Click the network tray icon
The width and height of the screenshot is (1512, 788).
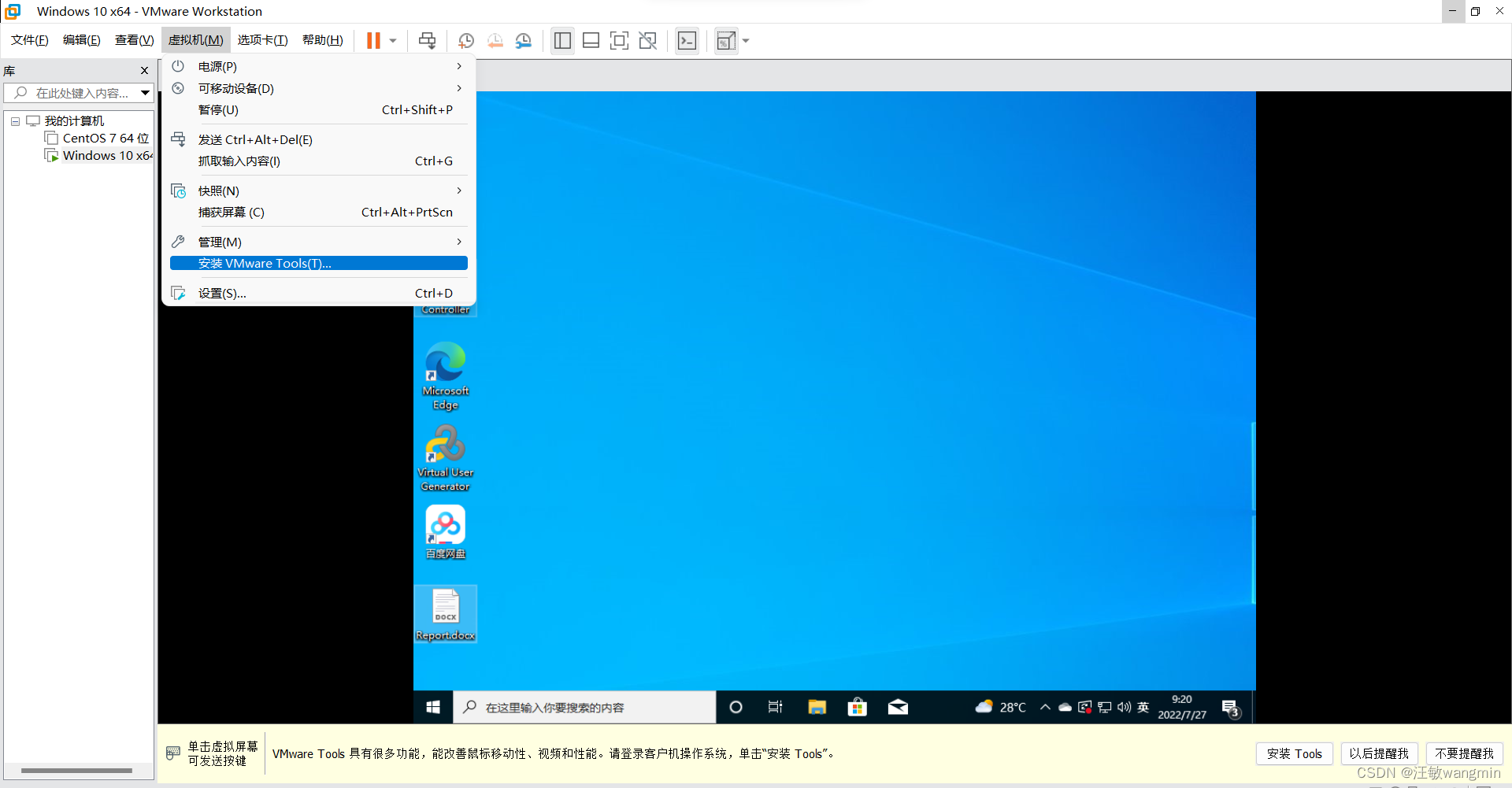point(1105,707)
